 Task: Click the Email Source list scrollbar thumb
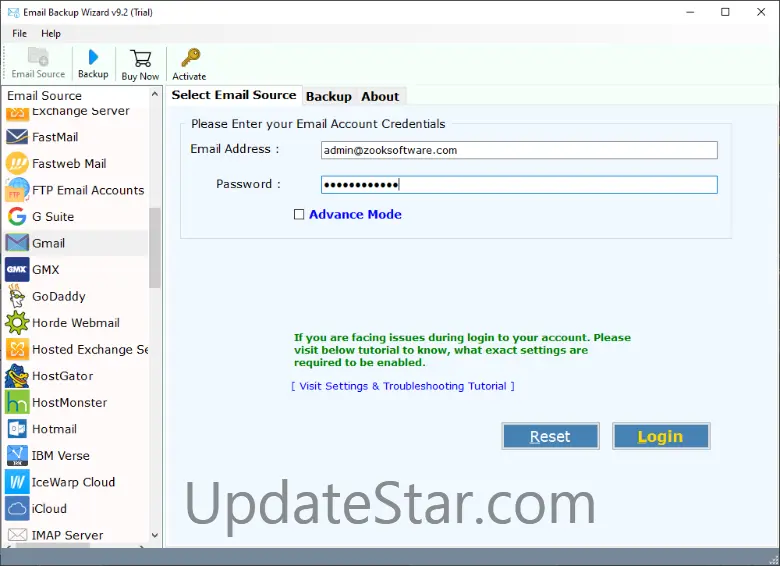click(x=155, y=248)
